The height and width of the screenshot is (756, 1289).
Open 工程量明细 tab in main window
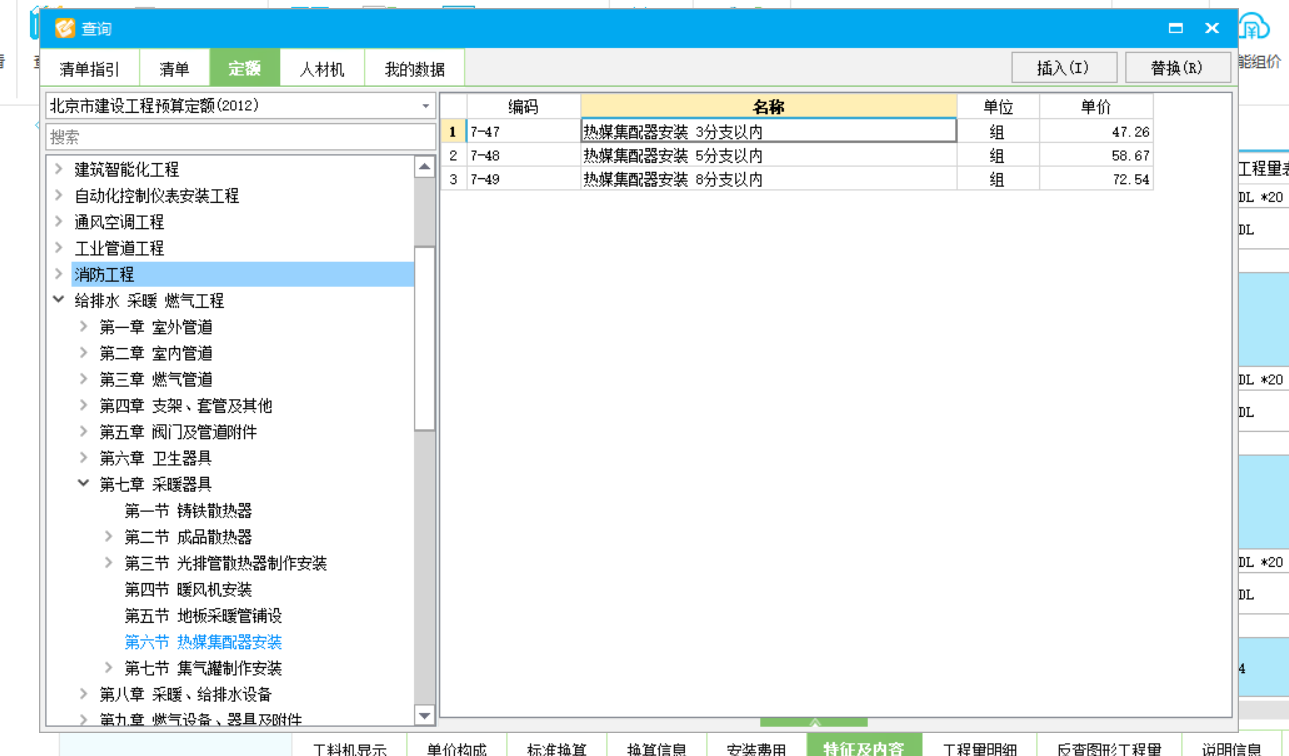pyautogui.click(x=980, y=746)
